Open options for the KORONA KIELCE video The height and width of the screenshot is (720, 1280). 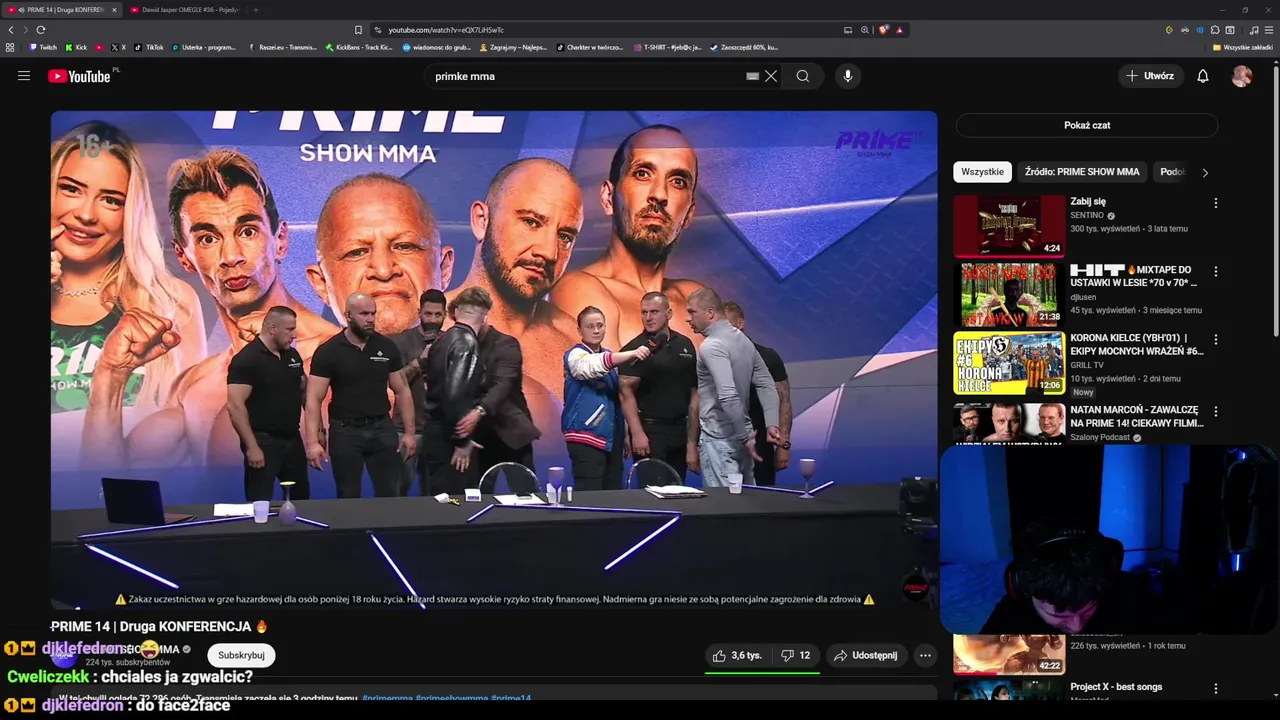(x=1216, y=340)
